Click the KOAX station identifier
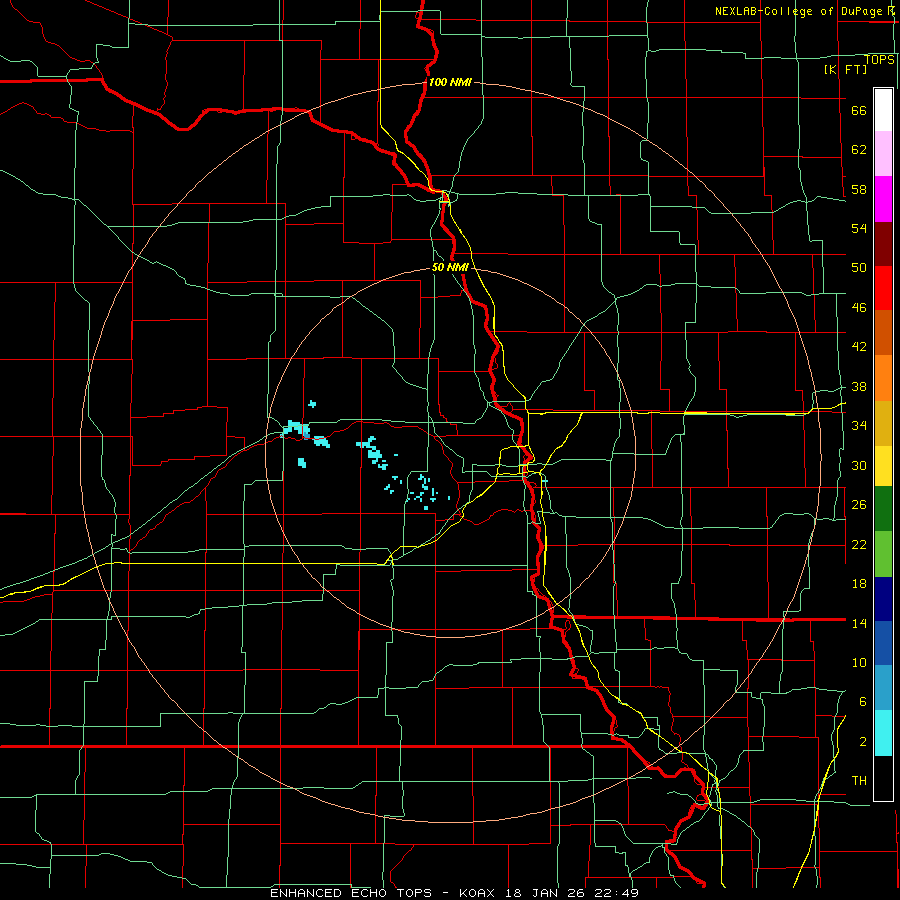Viewport: 900px width, 900px height. (479, 893)
